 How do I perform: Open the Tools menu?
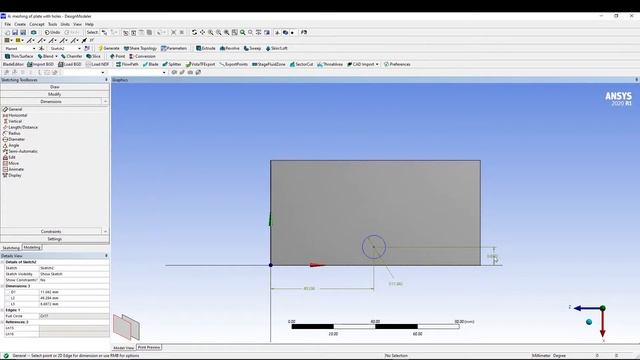coord(53,24)
